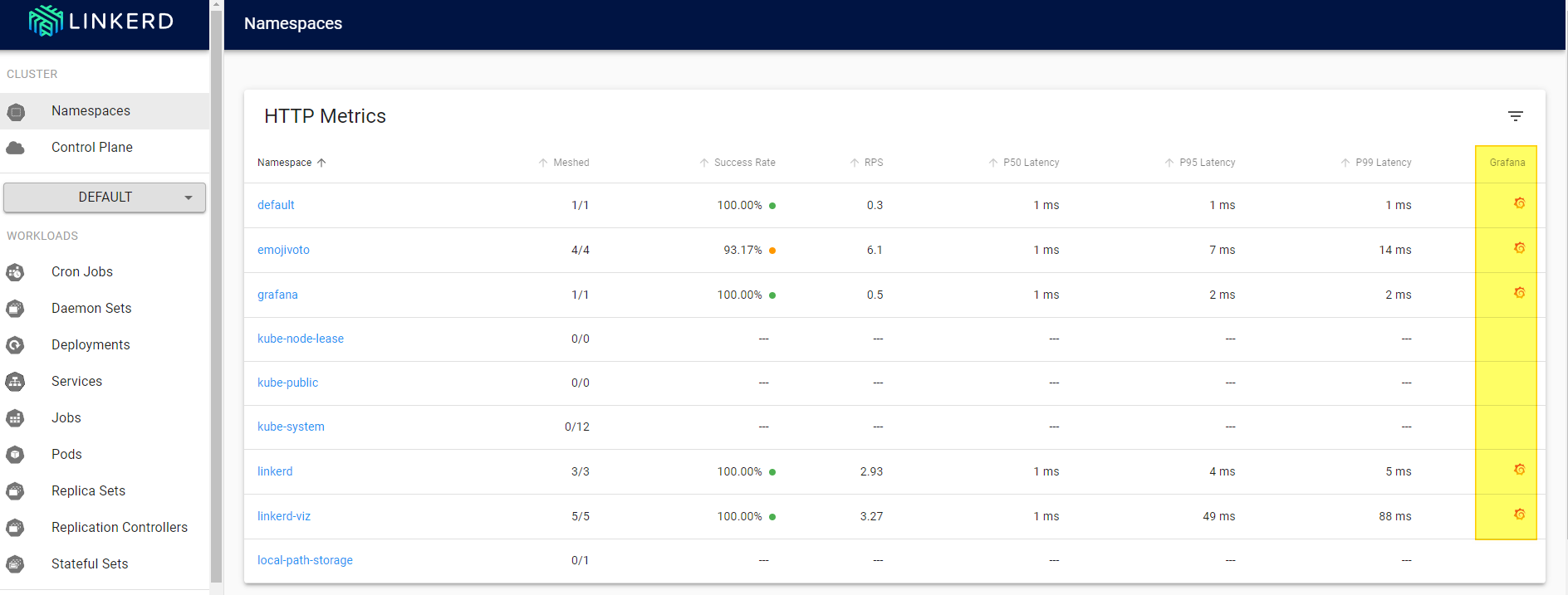Viewport: 1568px width, 595px height.
Task: Open the linkerd-viz namespace link
Action: 284,516
